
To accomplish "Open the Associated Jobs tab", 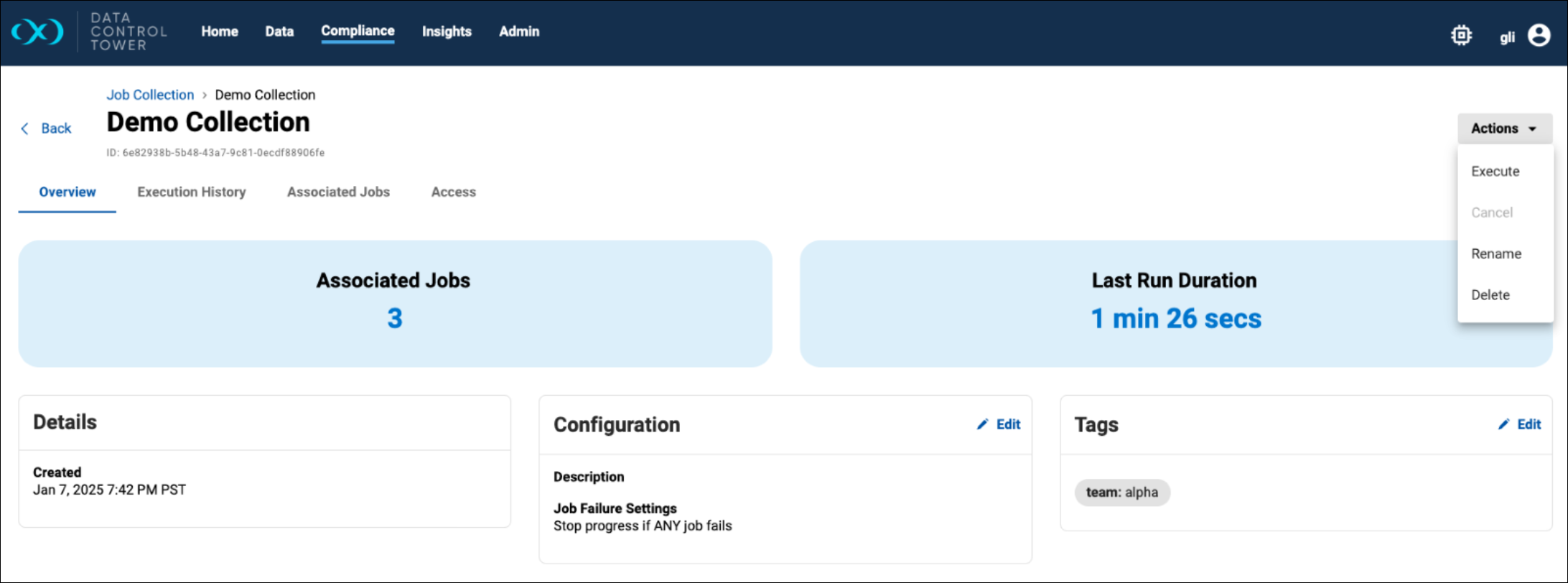I will [x=338, y=192].
